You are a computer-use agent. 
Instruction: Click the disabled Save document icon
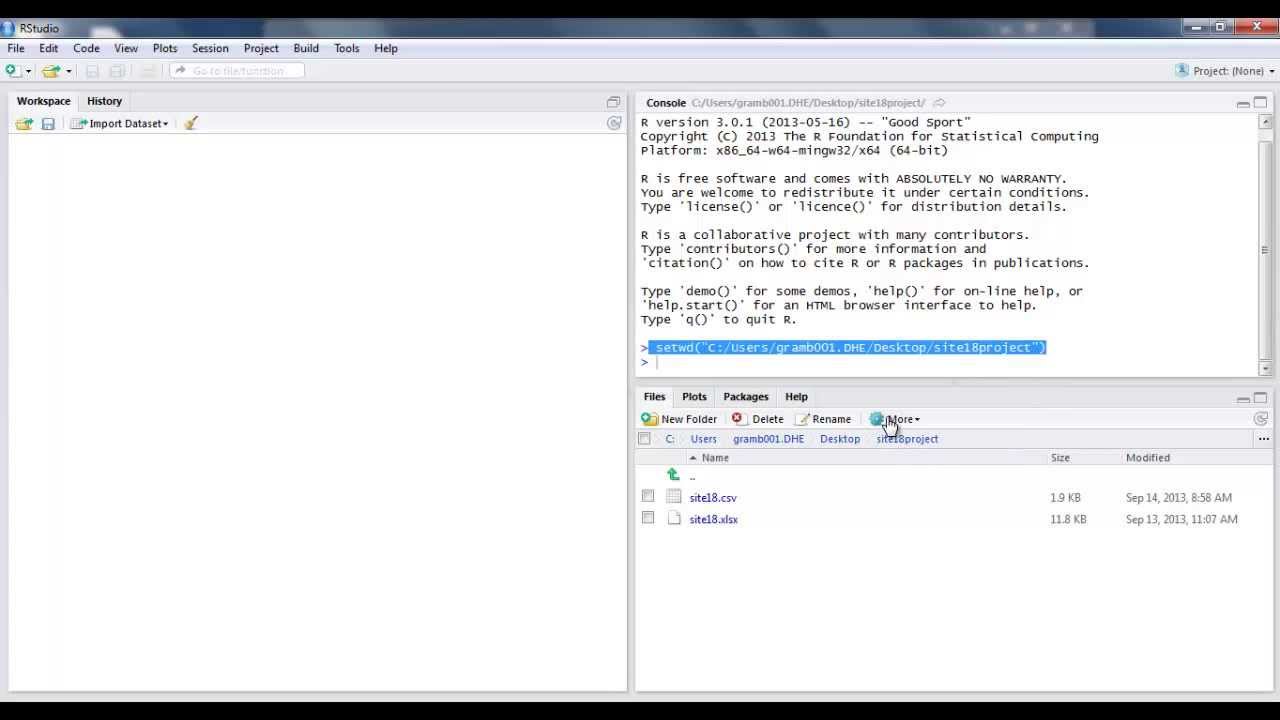(92, 71)
